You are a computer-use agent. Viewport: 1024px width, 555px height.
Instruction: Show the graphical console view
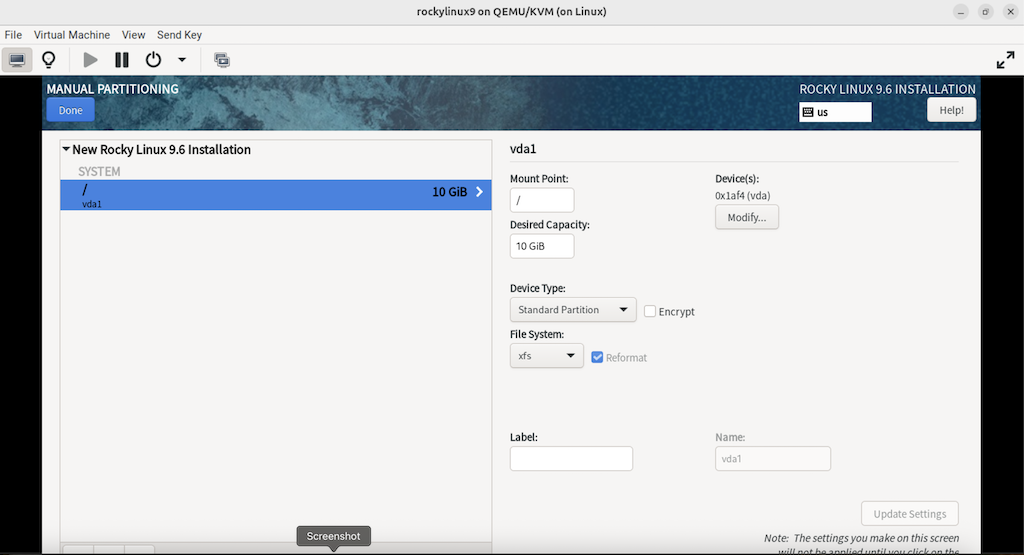pyautogui.click(x=17, y=60)
